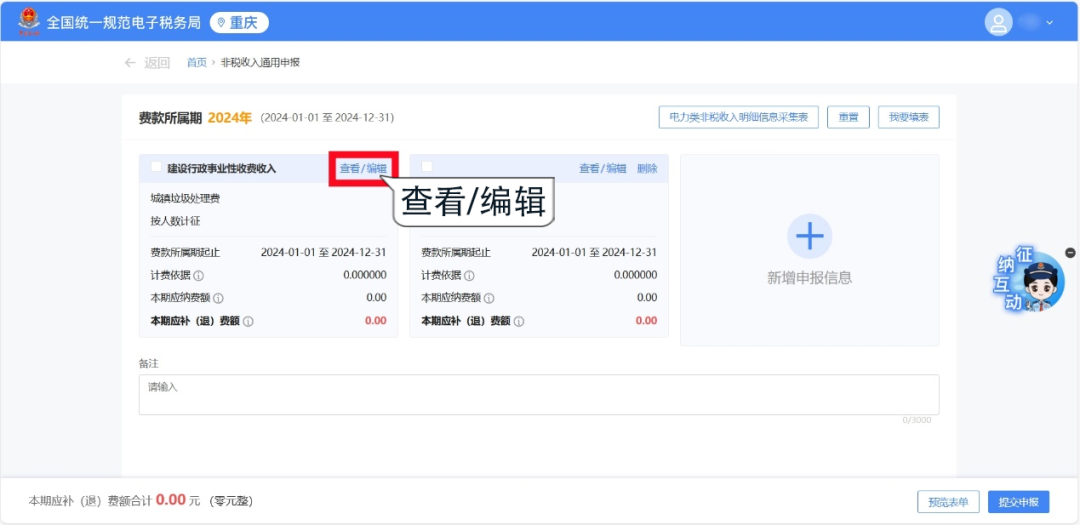The height and width of the screenshot is (525, 1080).
Task: Expand the user account dropdown arrow
Action: pyautogui.click(x=1050, y=22)
